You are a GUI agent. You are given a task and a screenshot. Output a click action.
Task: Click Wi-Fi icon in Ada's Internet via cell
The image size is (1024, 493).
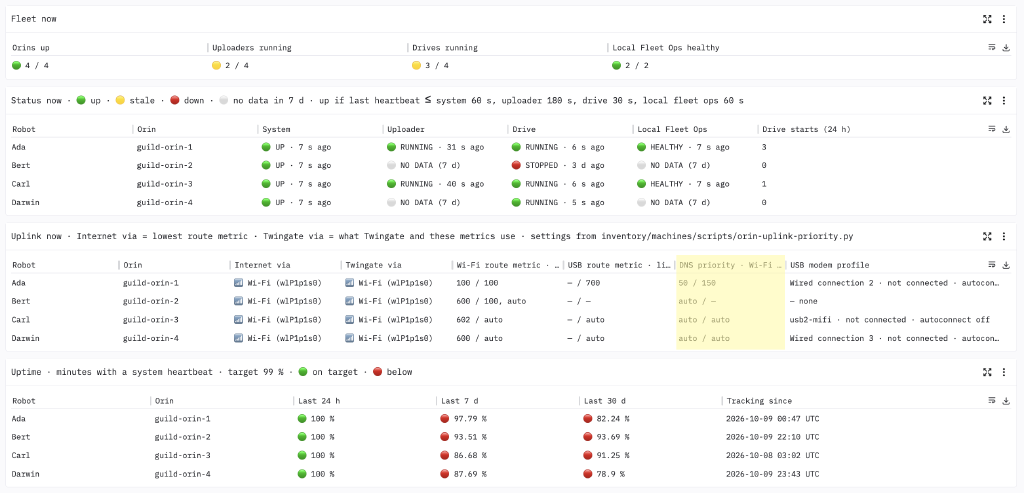click(238, 283)
